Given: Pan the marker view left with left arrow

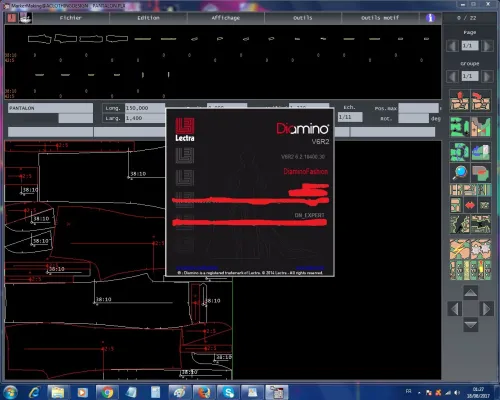Looking at the screenshot, I should pos(454,309).
